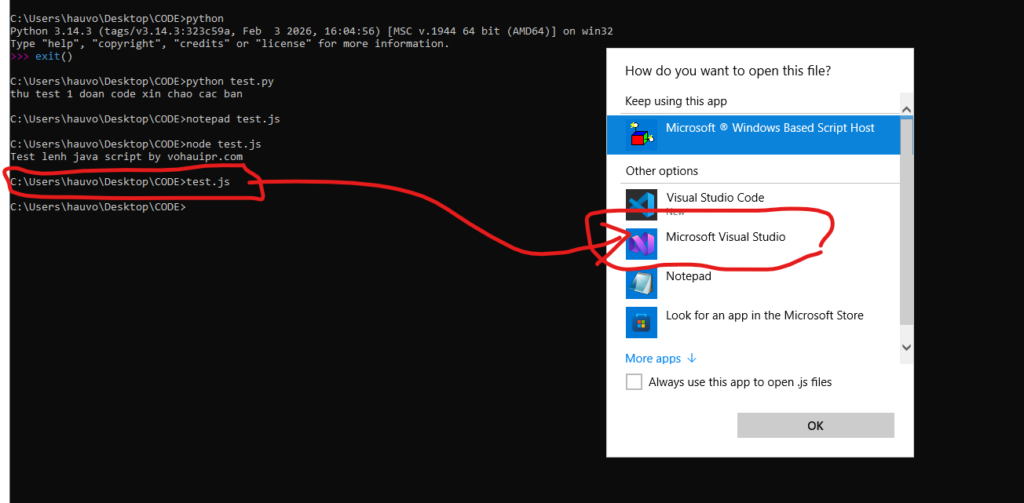Expand app list with More apps arrow
The width and height of the screenshot is (1024, 503).
point(691,358)
